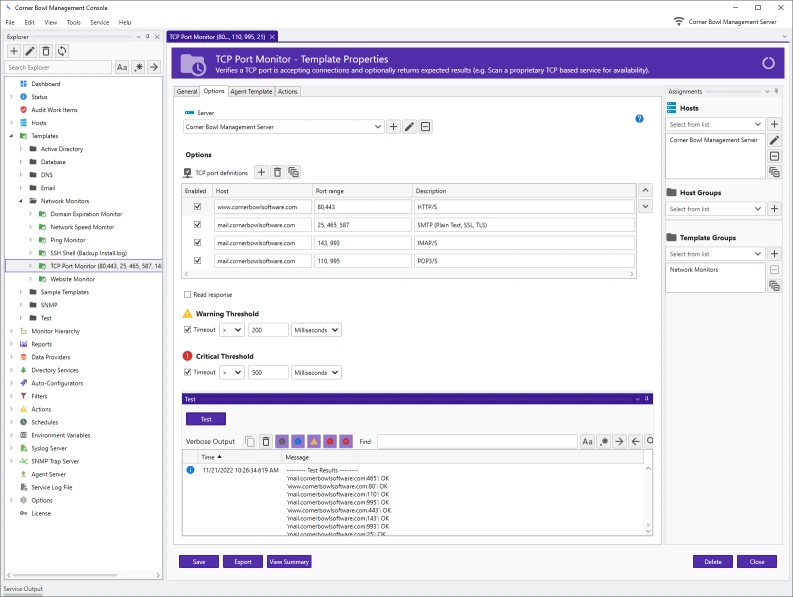Switch to the Agent Template tab

[251, 92]
